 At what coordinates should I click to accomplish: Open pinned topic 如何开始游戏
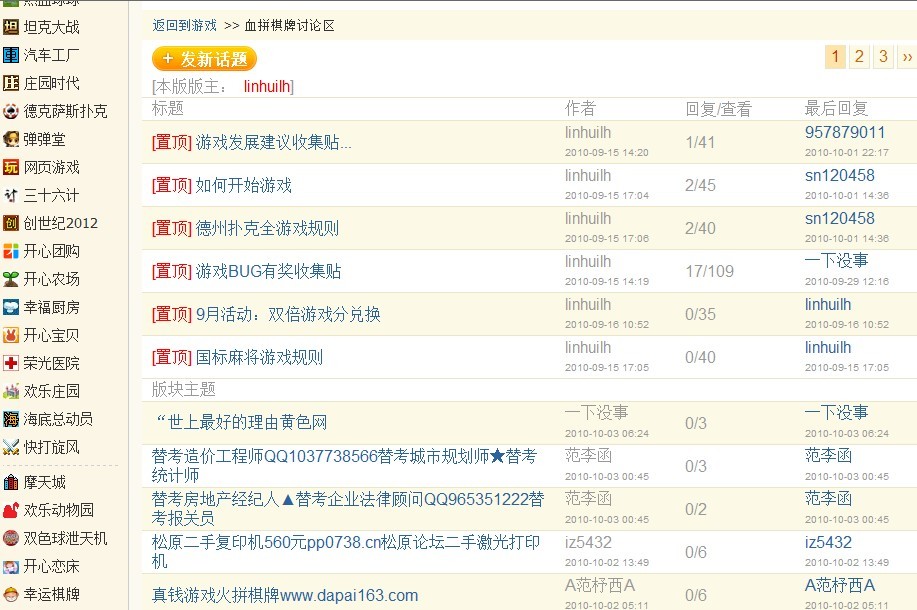pos(243,185)
